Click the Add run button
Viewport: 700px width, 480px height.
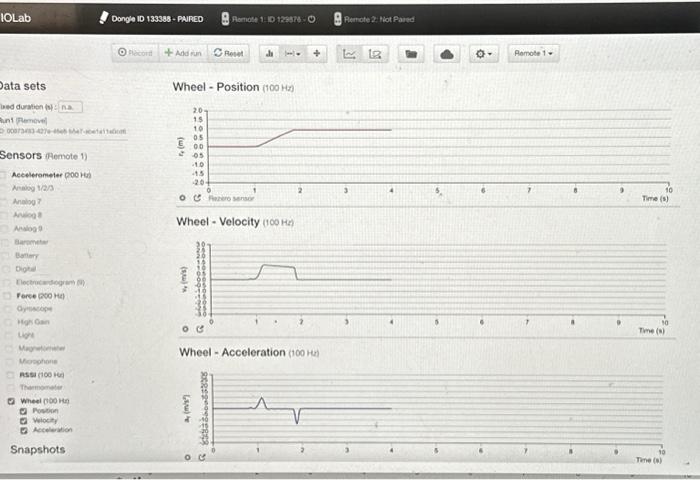click(x=183, y=53)
